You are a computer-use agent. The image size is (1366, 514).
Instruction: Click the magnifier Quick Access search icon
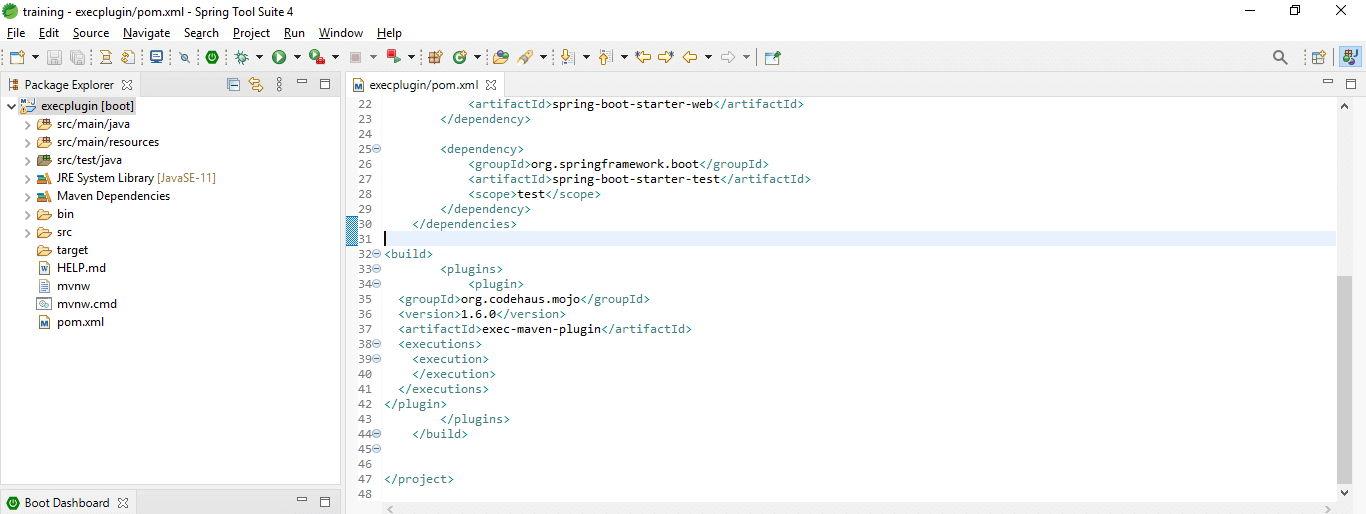point(1280,58)
